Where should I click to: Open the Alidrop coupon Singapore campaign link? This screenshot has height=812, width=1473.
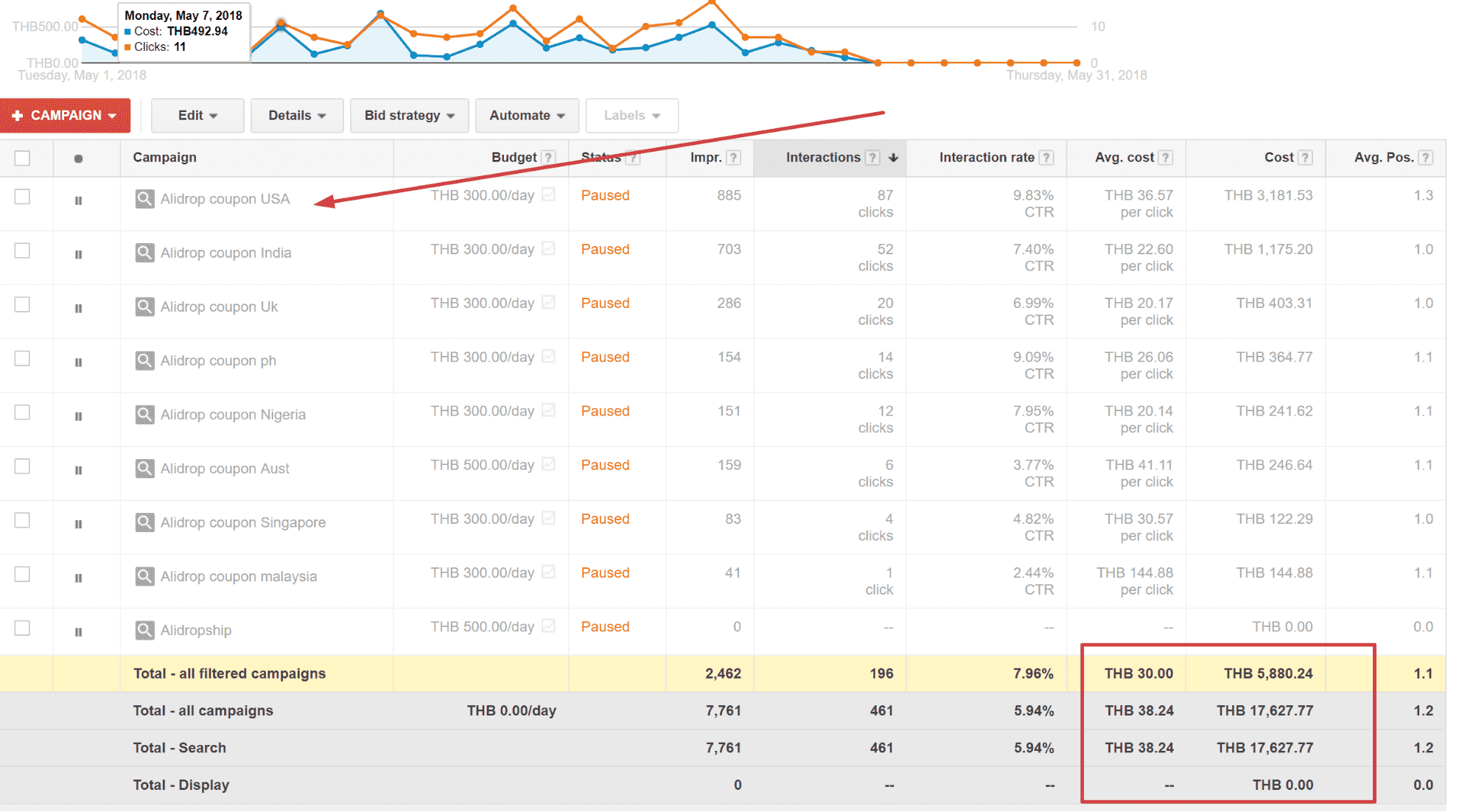point(243,522)
